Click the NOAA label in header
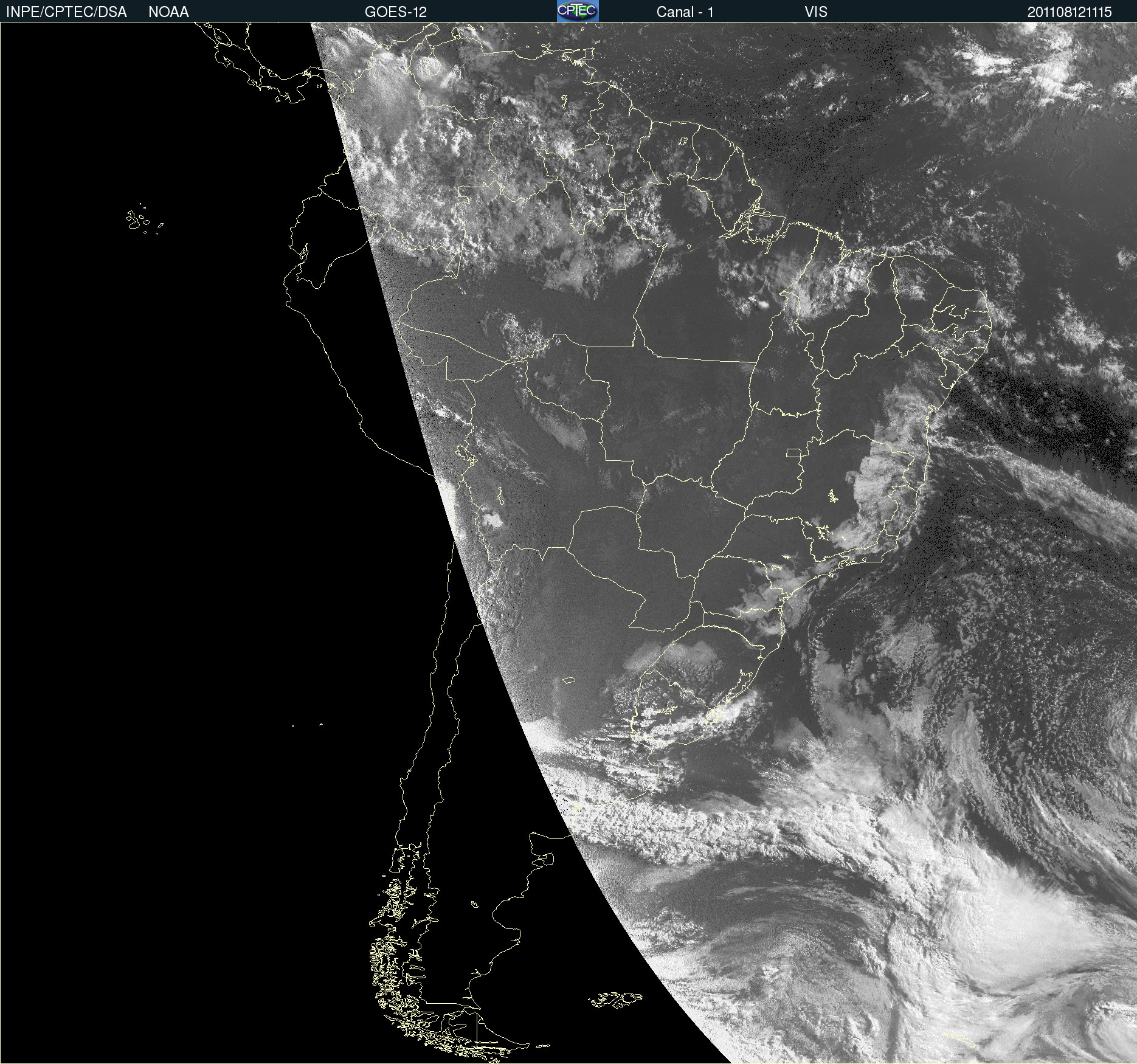The width and height of the screenshot is (1137, 1064). point(168,12)
